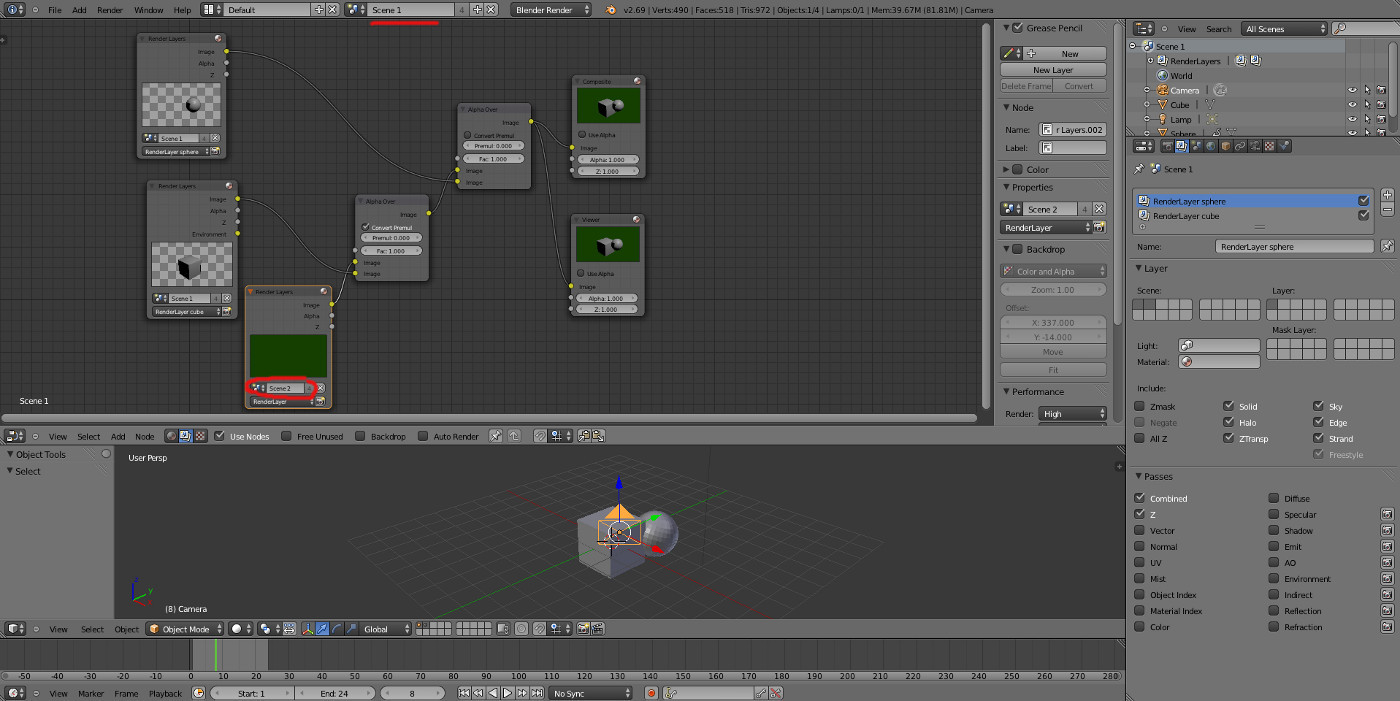Viewport: 1400px width, 701px height.
Task: Open the Global orientation dropdown
Action: [x=386, y=629]
